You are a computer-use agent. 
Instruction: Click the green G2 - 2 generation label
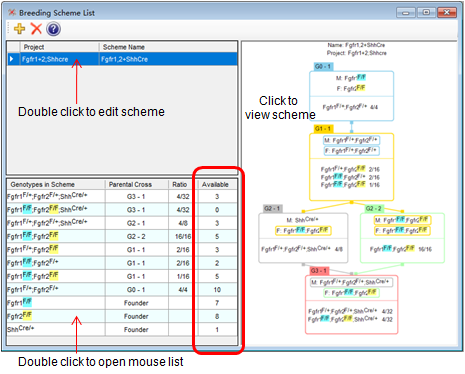(x=374, y=208)
